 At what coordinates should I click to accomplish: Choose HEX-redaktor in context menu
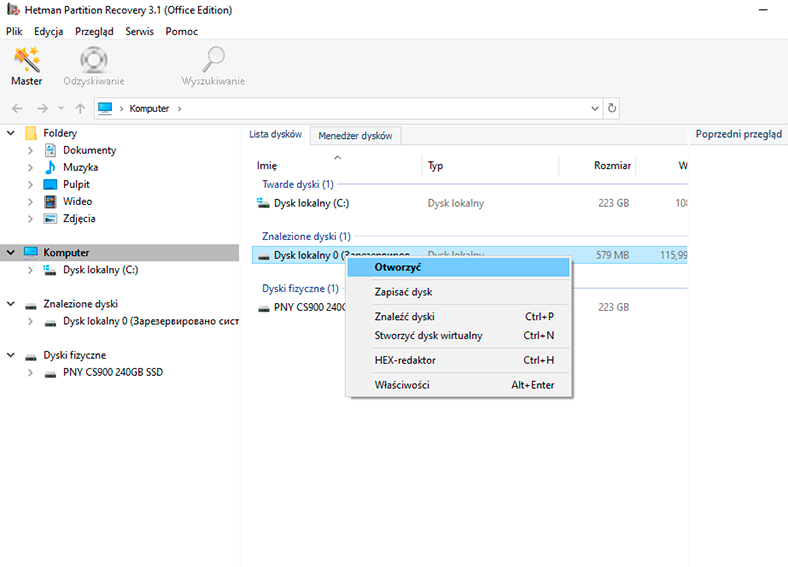(x=459, y=360)
